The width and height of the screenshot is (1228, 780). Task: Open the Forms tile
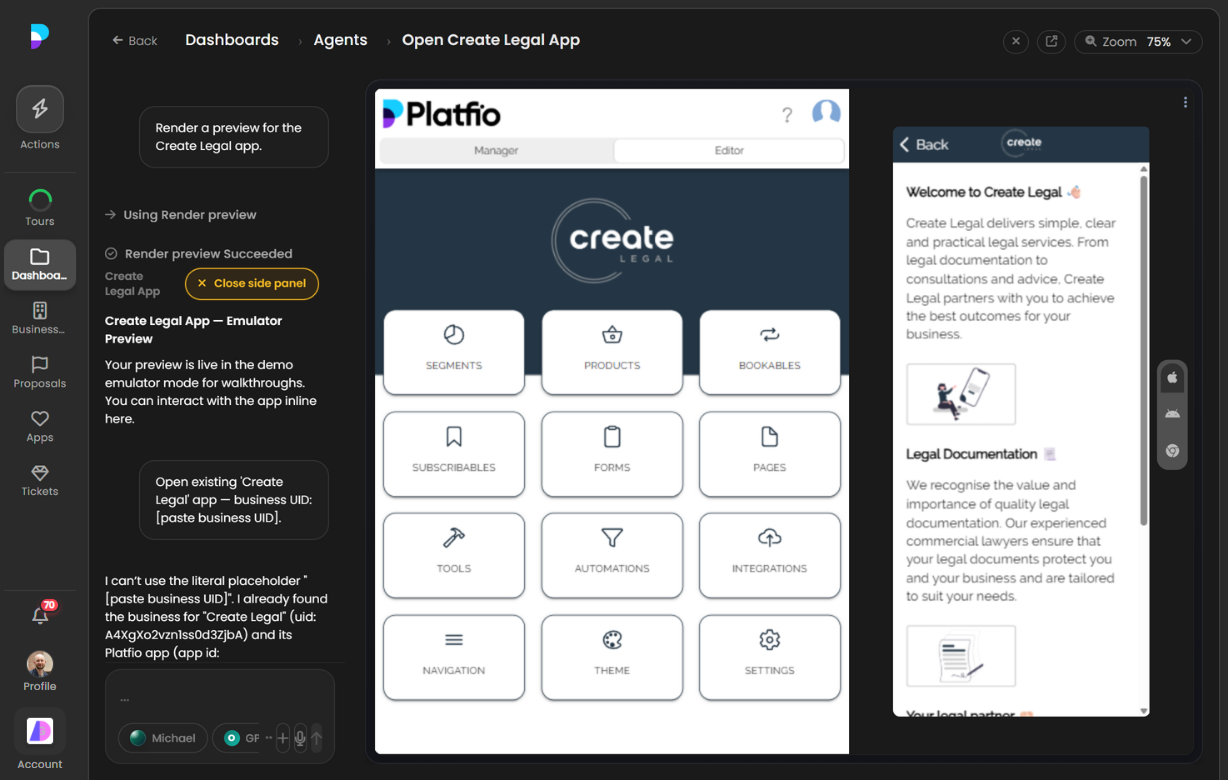point(612,454)
